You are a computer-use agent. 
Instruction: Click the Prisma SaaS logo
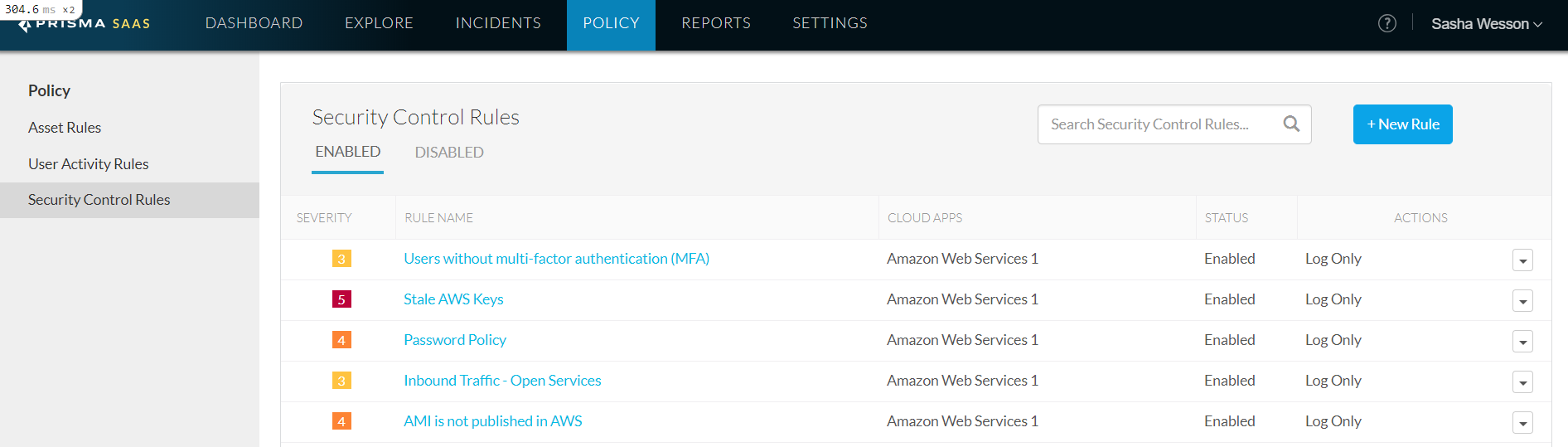[85, 23]
